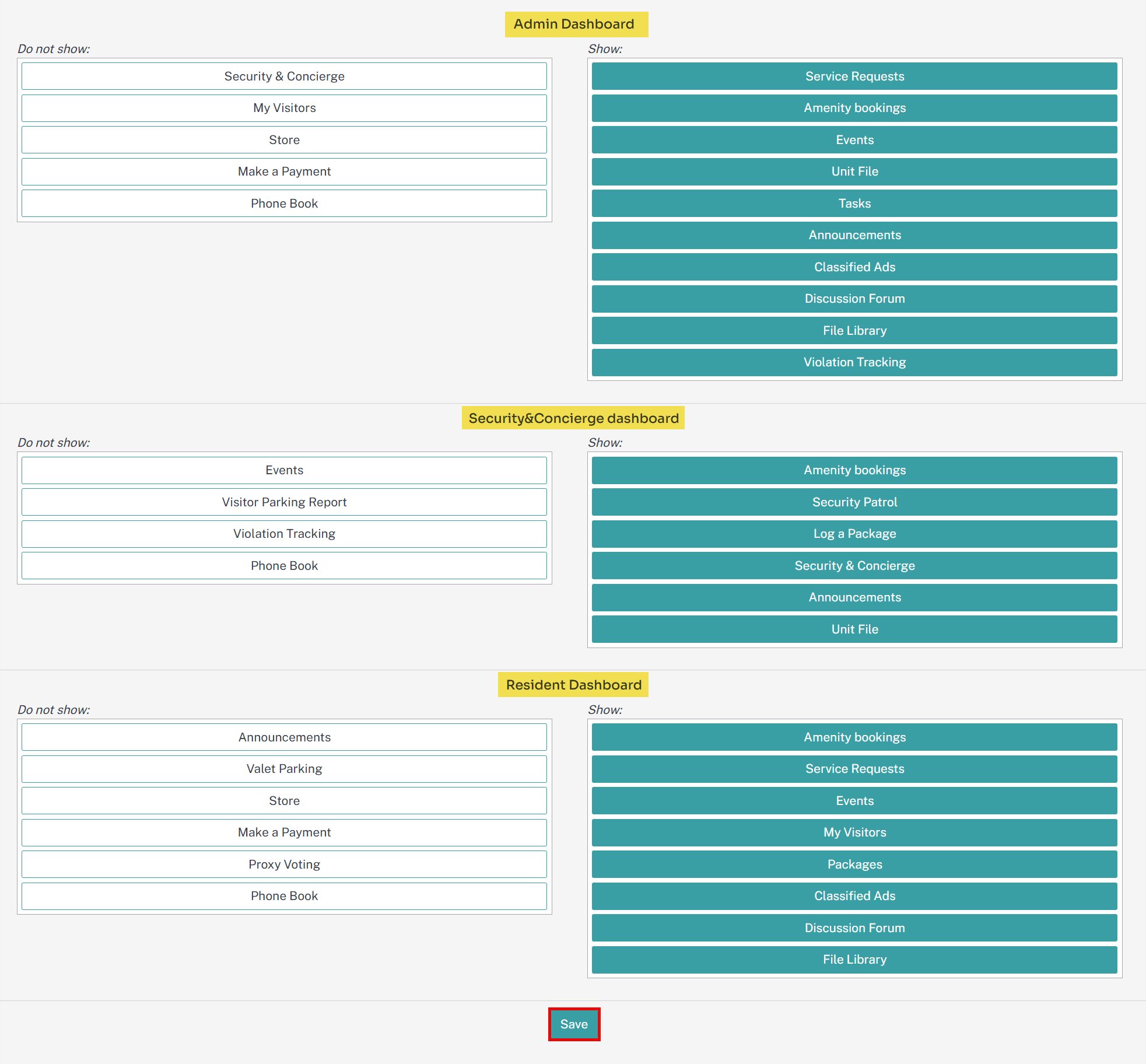This screenshot has width=1146, height=1064.
Task: Select Unit File under Security&Concierge dashboard
Action: tap(854, 629)
